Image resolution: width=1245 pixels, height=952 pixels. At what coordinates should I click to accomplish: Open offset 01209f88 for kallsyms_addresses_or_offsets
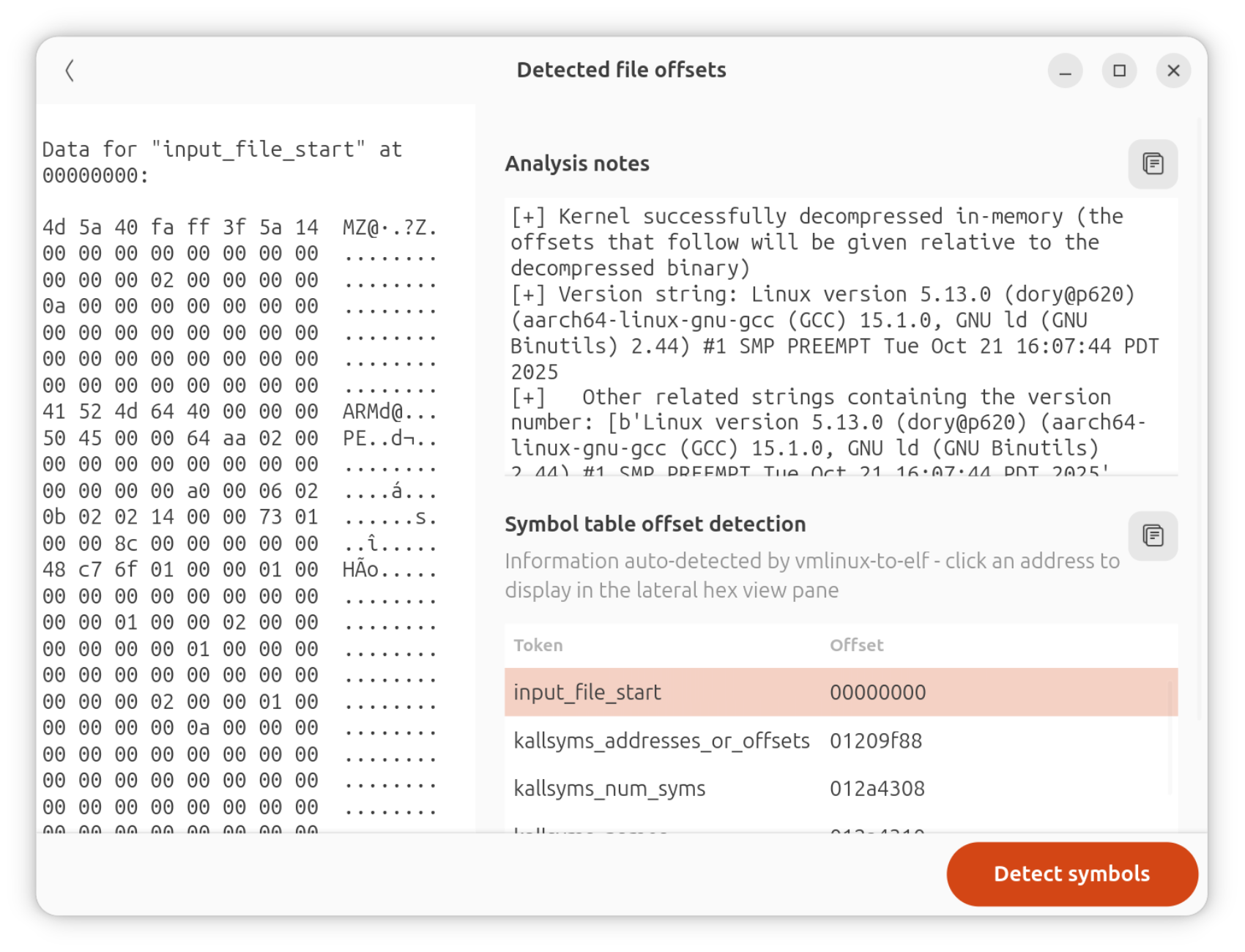(877, 740)
